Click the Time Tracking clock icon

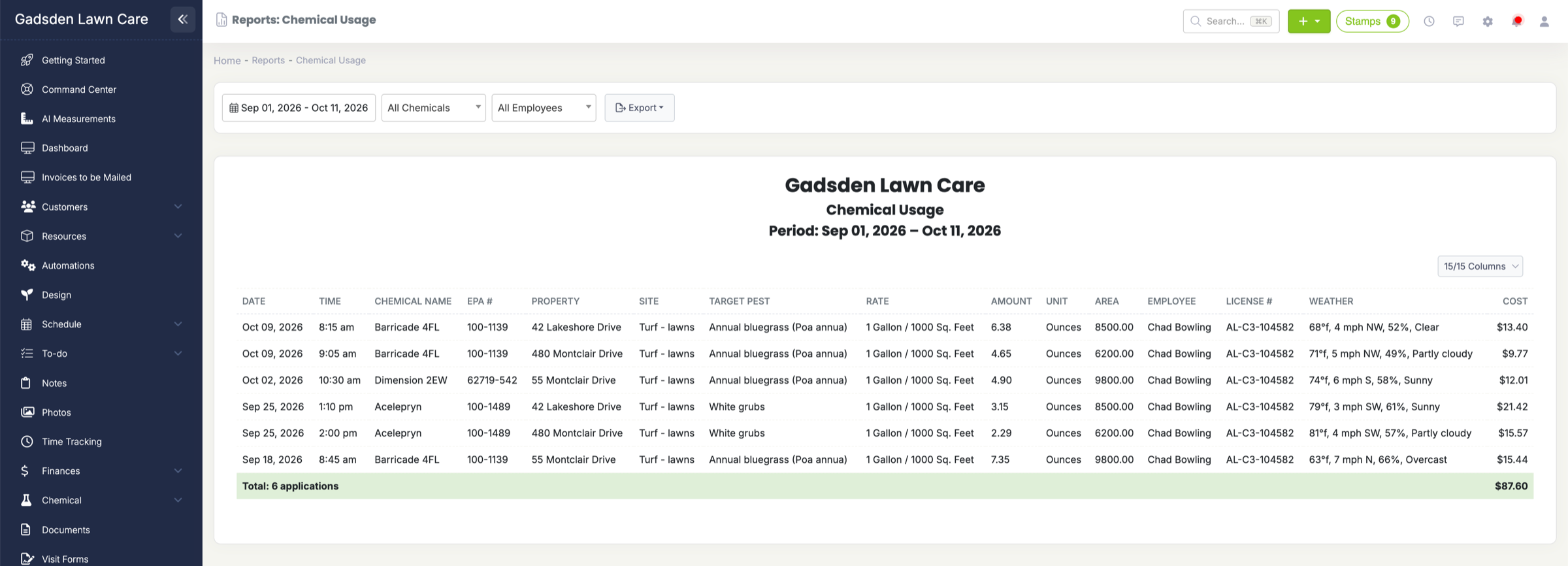click(x=27, y=442)
